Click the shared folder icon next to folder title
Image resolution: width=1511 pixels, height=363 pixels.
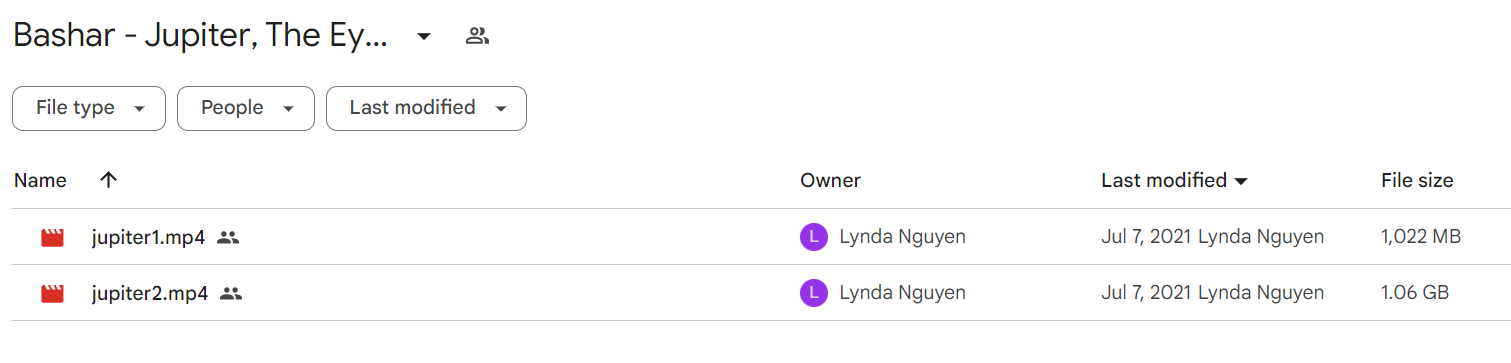tap(477, 37)
